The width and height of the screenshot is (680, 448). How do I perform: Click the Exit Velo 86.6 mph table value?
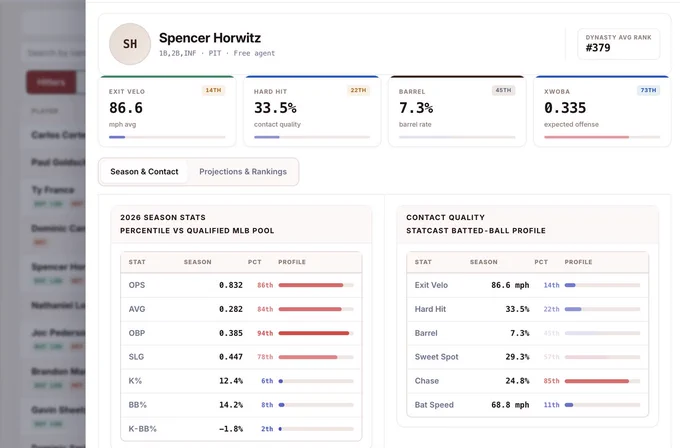(x=510, y=285)
